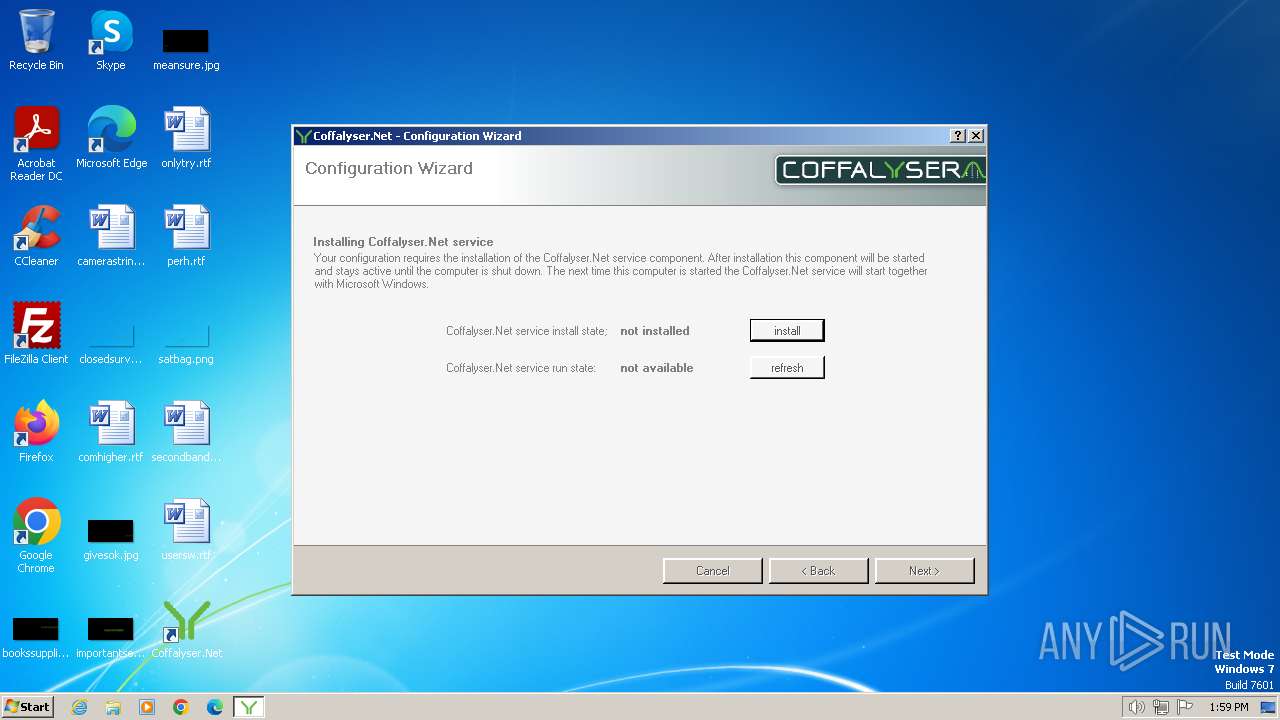Select the Google Chrome desktop shortcut
The width and height of the screenshot is (1280, 720).
(36, 536)
